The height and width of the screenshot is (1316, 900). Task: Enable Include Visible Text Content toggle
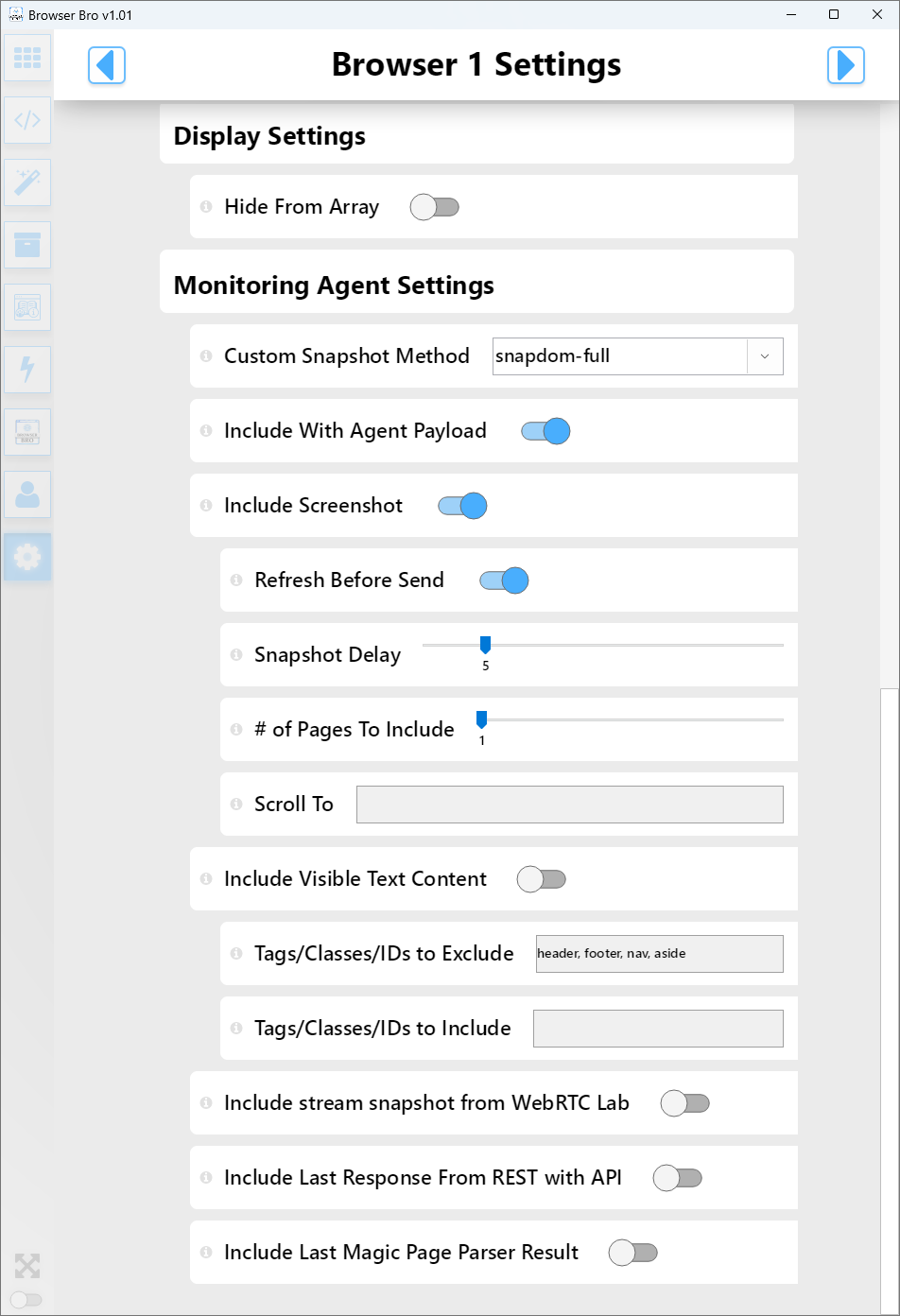click(x=541, y=879)
